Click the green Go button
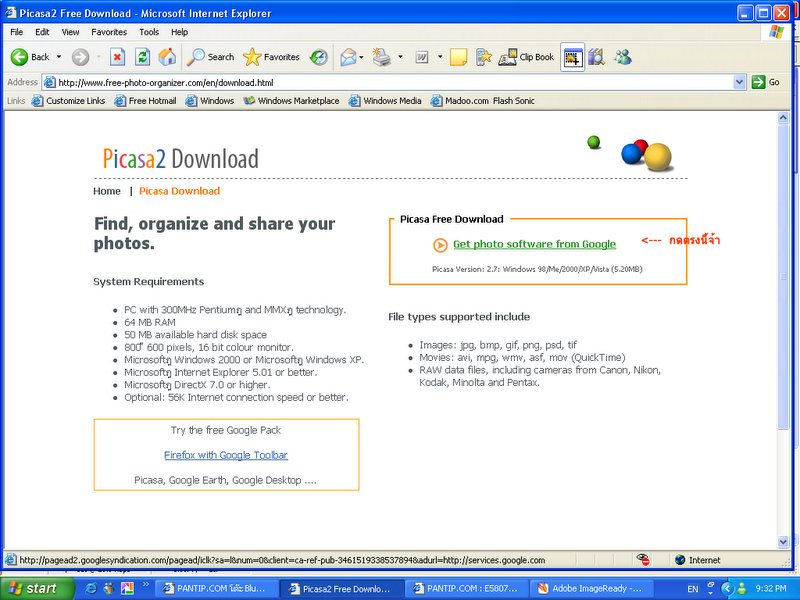800x600 pixels. pos(766,82)
